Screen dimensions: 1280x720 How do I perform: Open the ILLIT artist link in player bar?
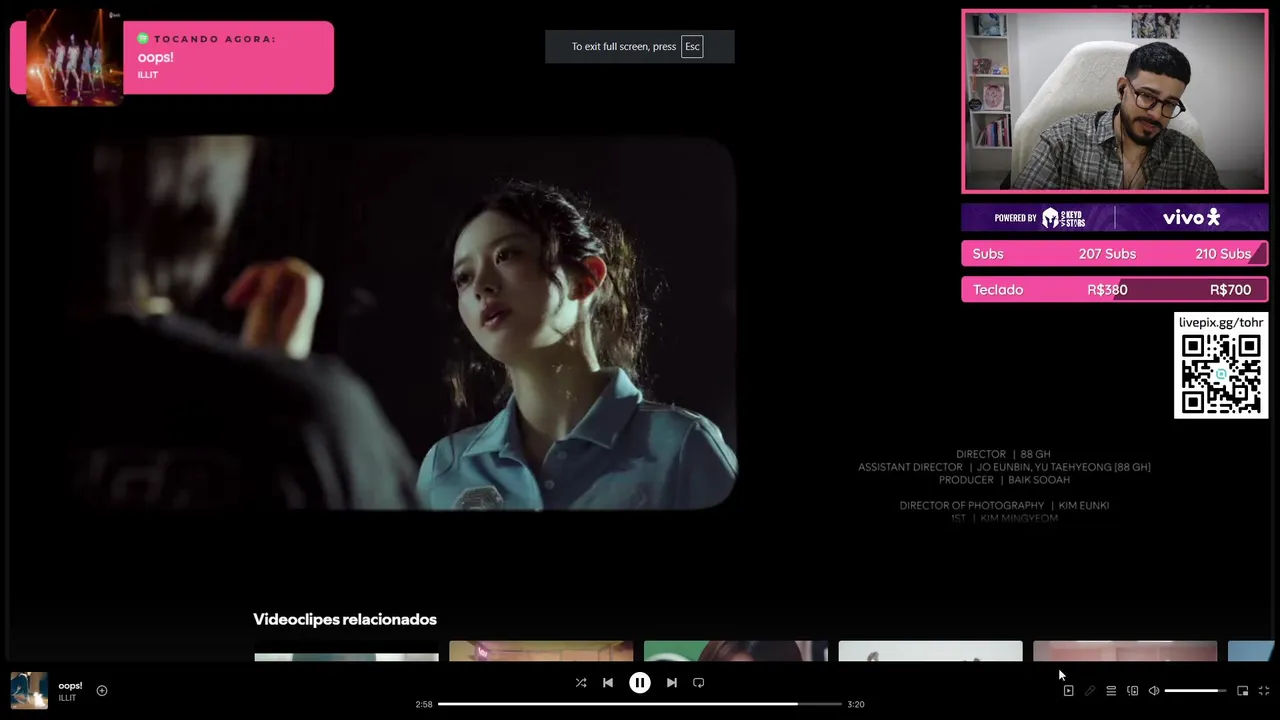(x=67, y=698)
